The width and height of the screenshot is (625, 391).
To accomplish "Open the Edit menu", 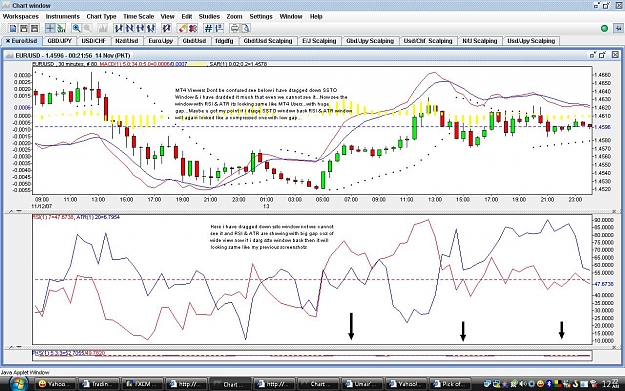I will [x=187, y=16].
